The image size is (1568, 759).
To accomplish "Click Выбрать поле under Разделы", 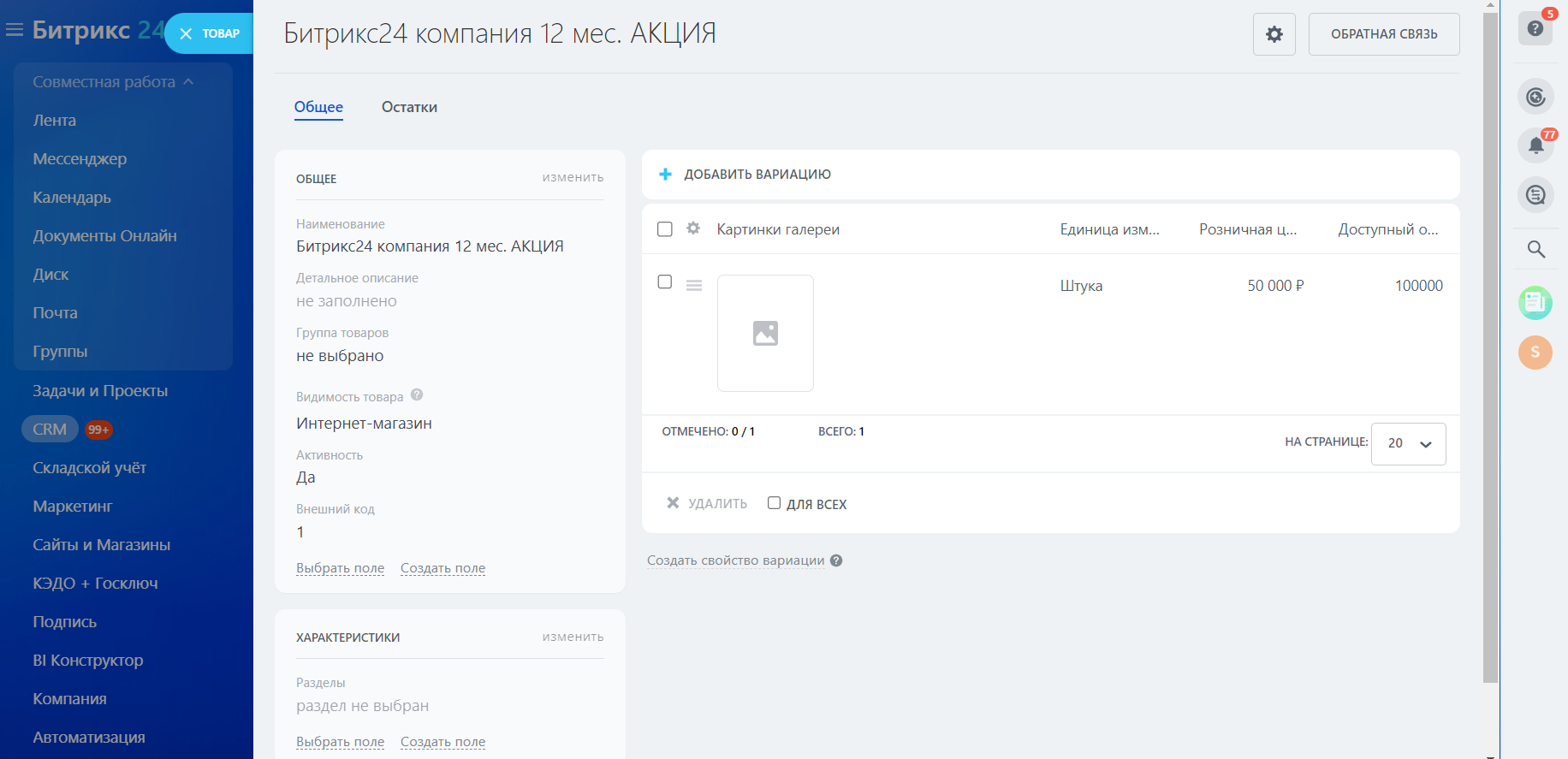I will [x=340, y=742].
